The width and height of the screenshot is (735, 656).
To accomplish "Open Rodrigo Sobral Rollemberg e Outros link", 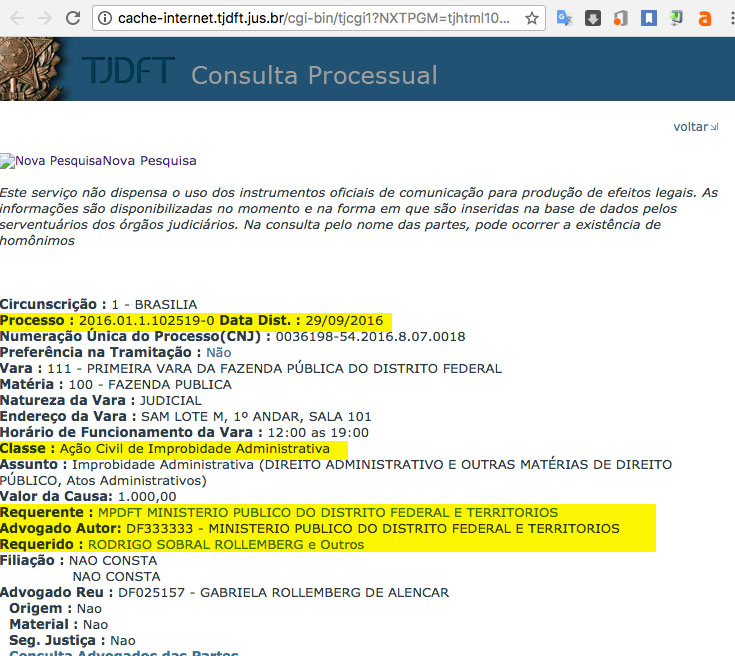I will [226, 545].
